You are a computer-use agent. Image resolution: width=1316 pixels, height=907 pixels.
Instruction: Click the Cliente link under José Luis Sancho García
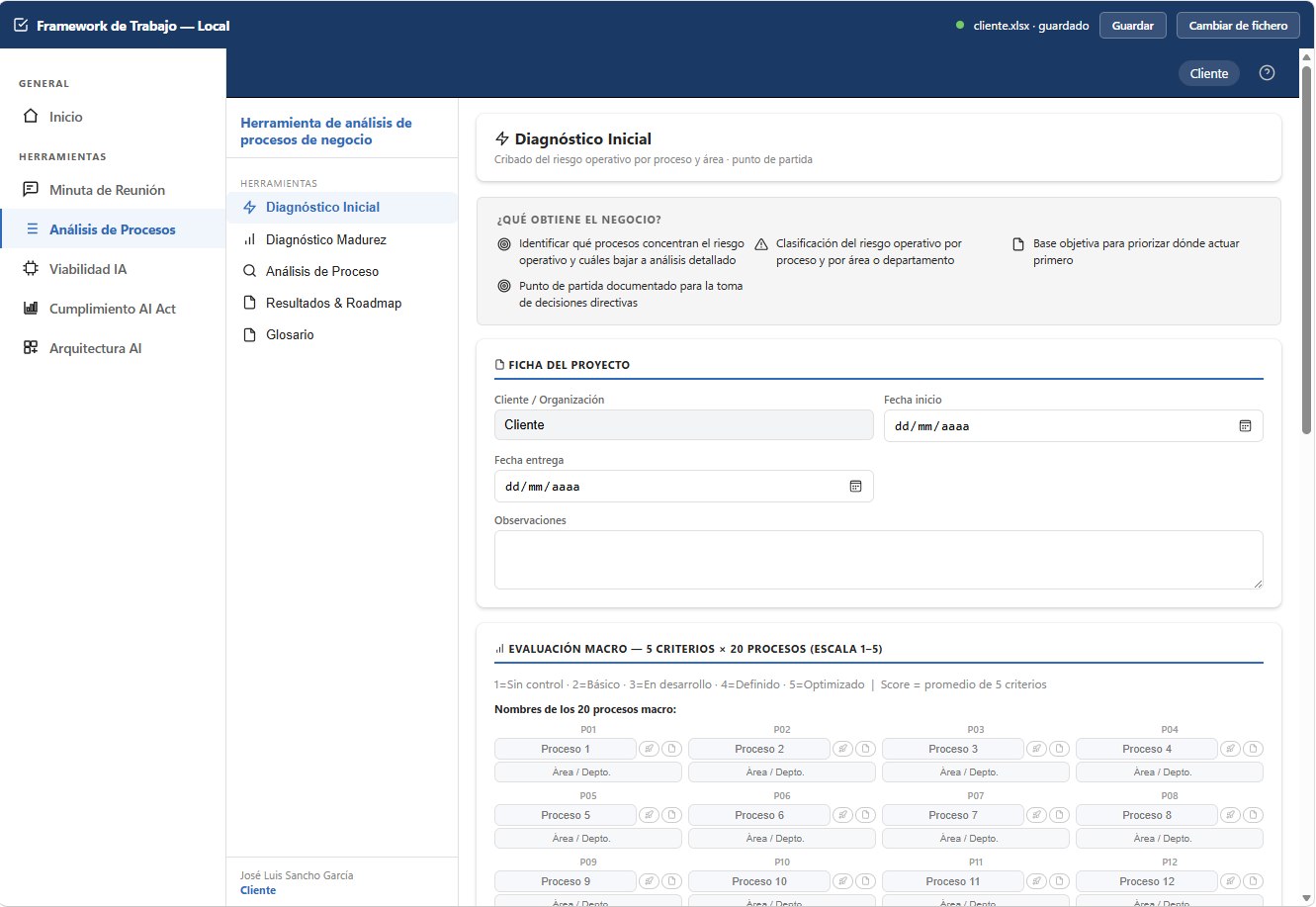coord(258,890)
